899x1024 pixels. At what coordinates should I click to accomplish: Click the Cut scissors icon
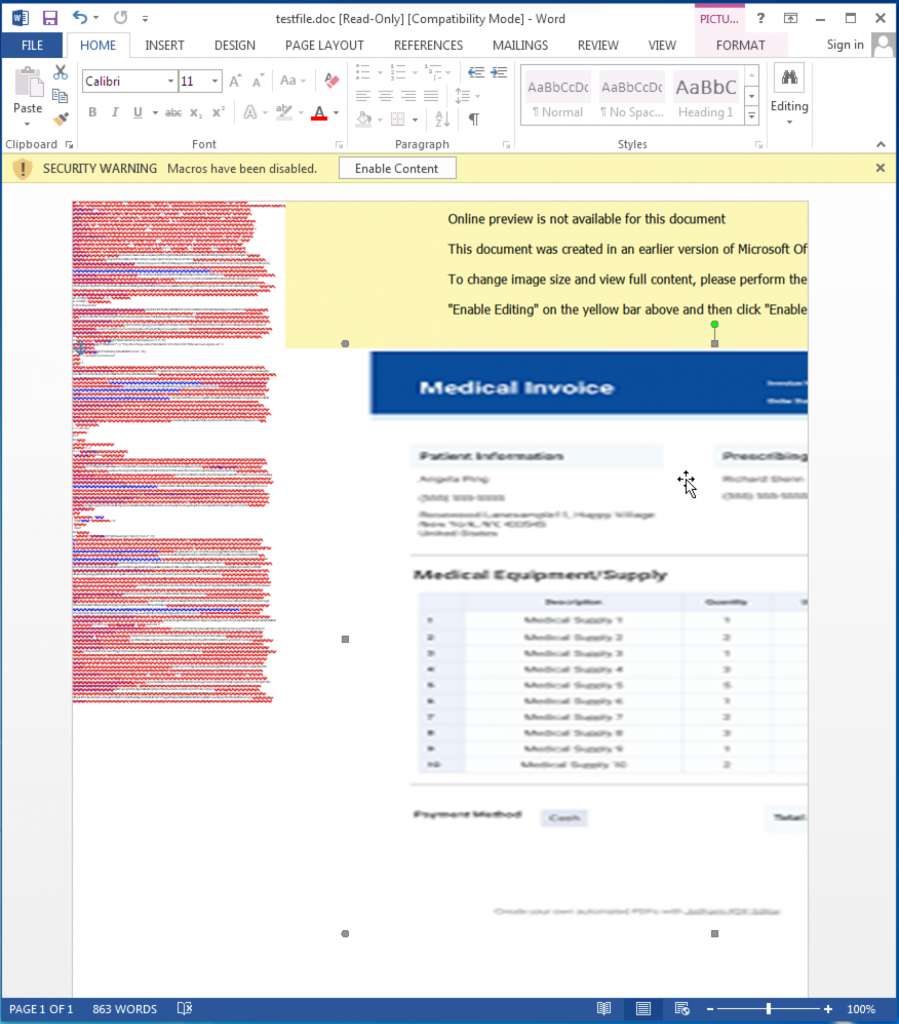[60, 72]
